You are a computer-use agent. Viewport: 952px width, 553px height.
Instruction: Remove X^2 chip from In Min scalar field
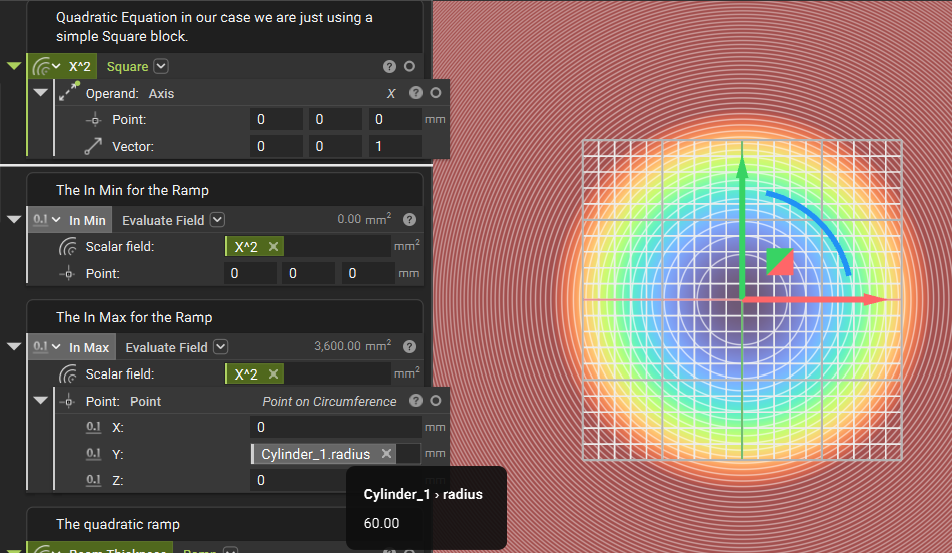pos(274,247)
